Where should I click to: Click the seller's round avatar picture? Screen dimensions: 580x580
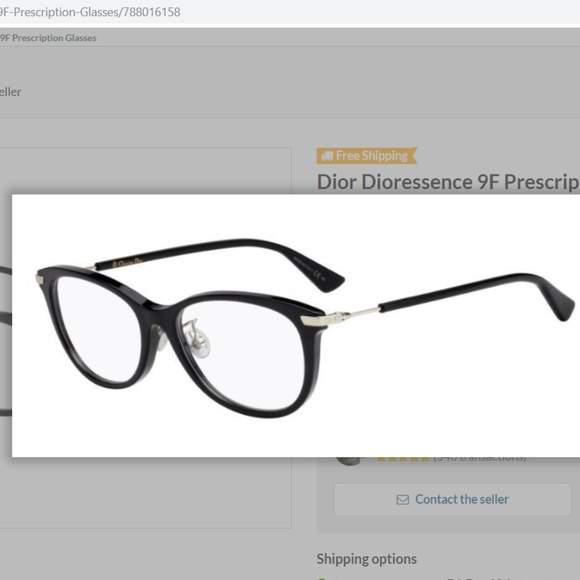pos(348,461)
